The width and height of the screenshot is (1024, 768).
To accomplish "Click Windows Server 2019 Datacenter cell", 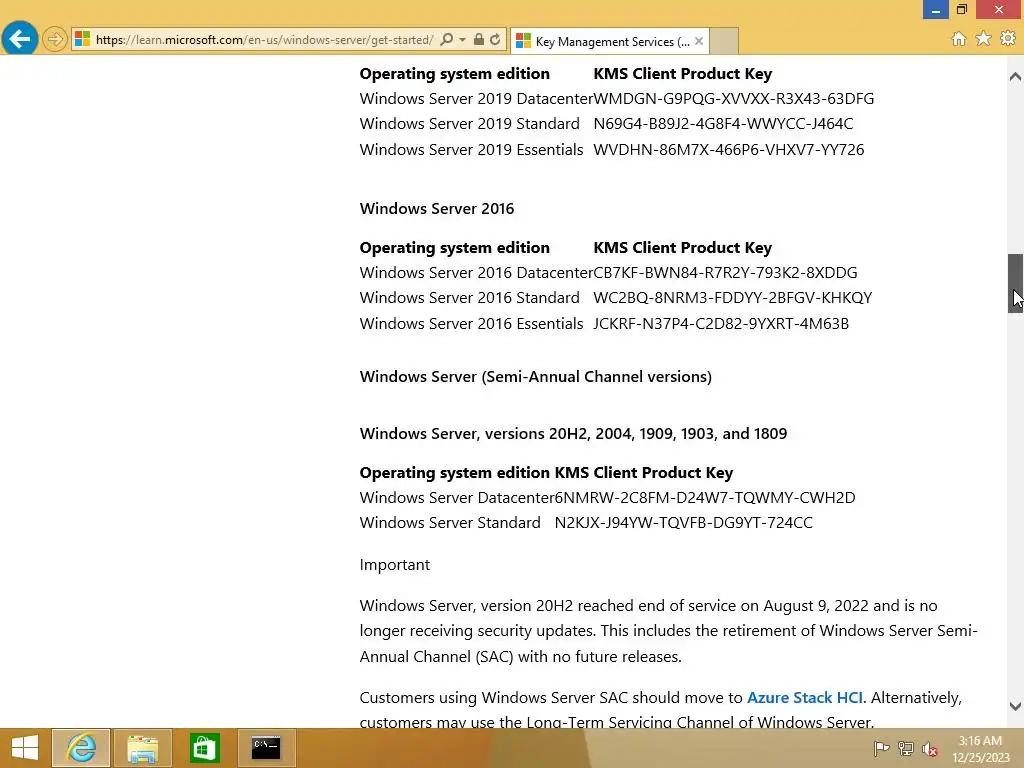I will coord(476,99).
